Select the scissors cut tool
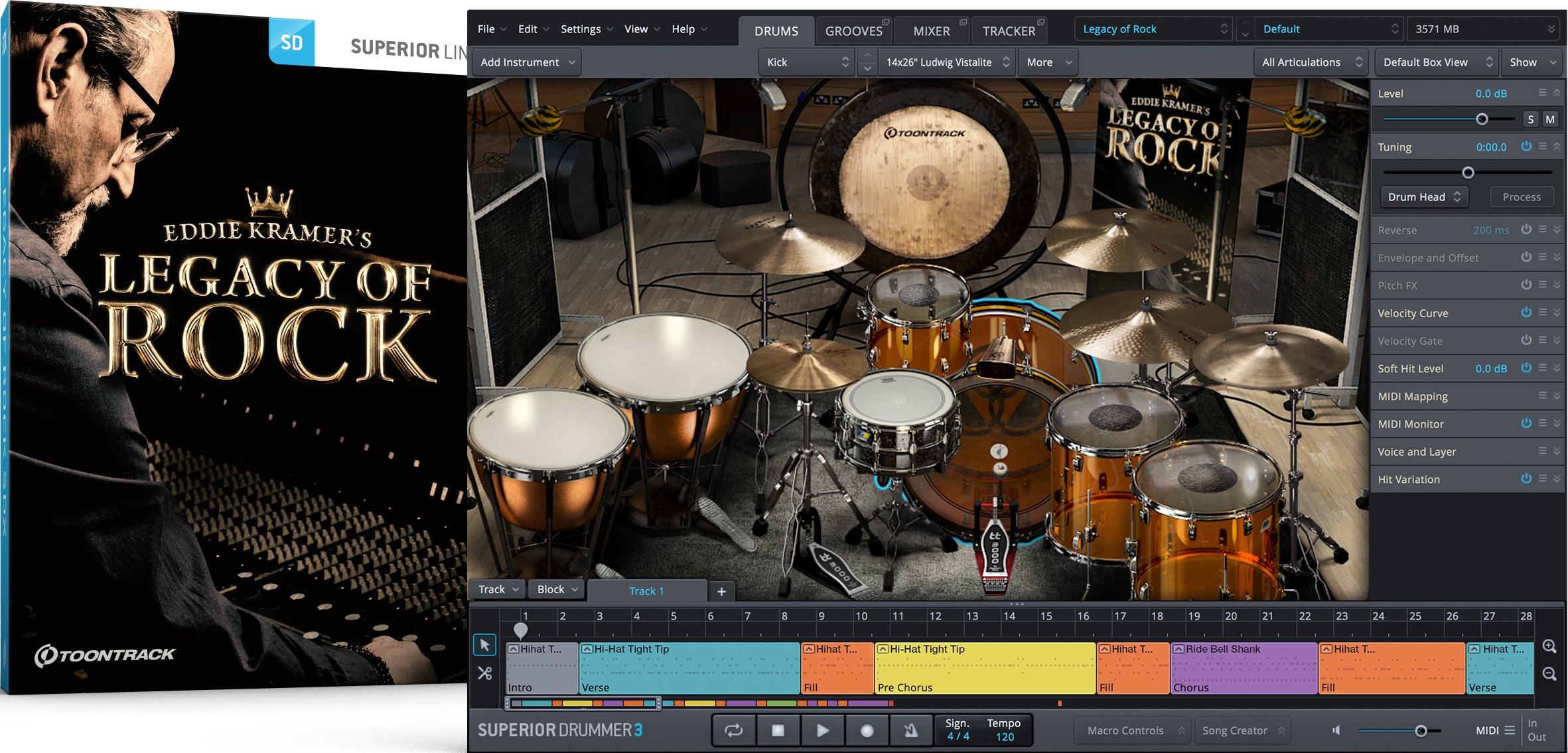 point(484,673)
